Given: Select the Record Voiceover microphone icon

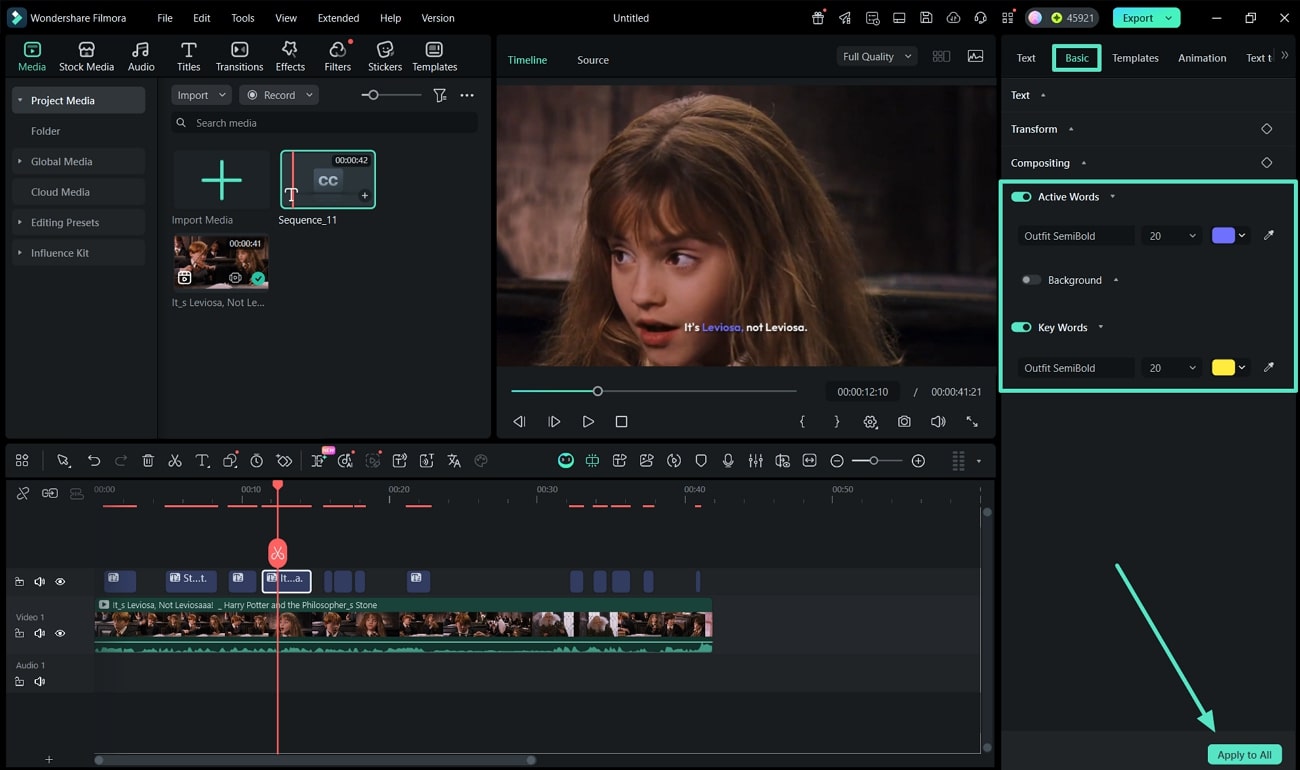Looking at the screenshot, I should 728,460.
